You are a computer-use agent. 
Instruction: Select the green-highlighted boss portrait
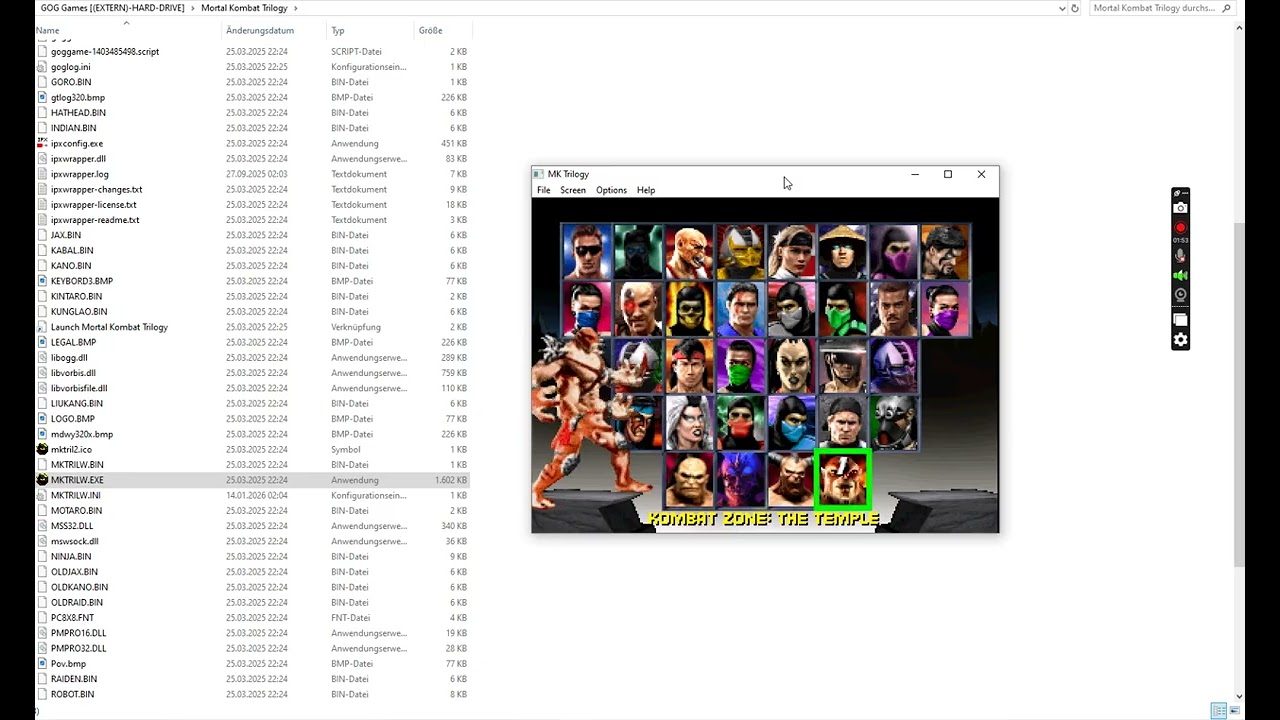pyautogui.click(x=843, y=479)
